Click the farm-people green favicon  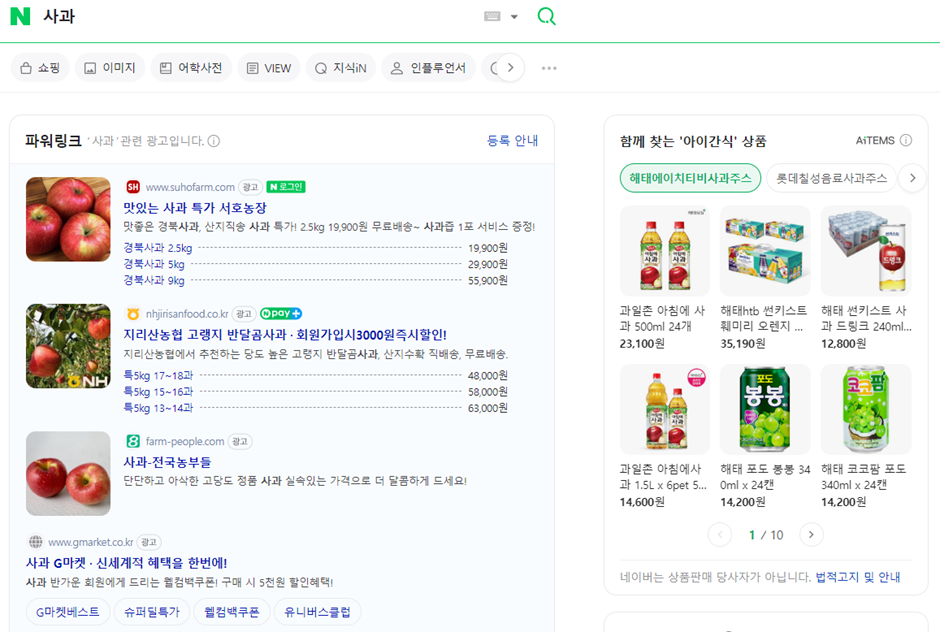pos(133,441)
